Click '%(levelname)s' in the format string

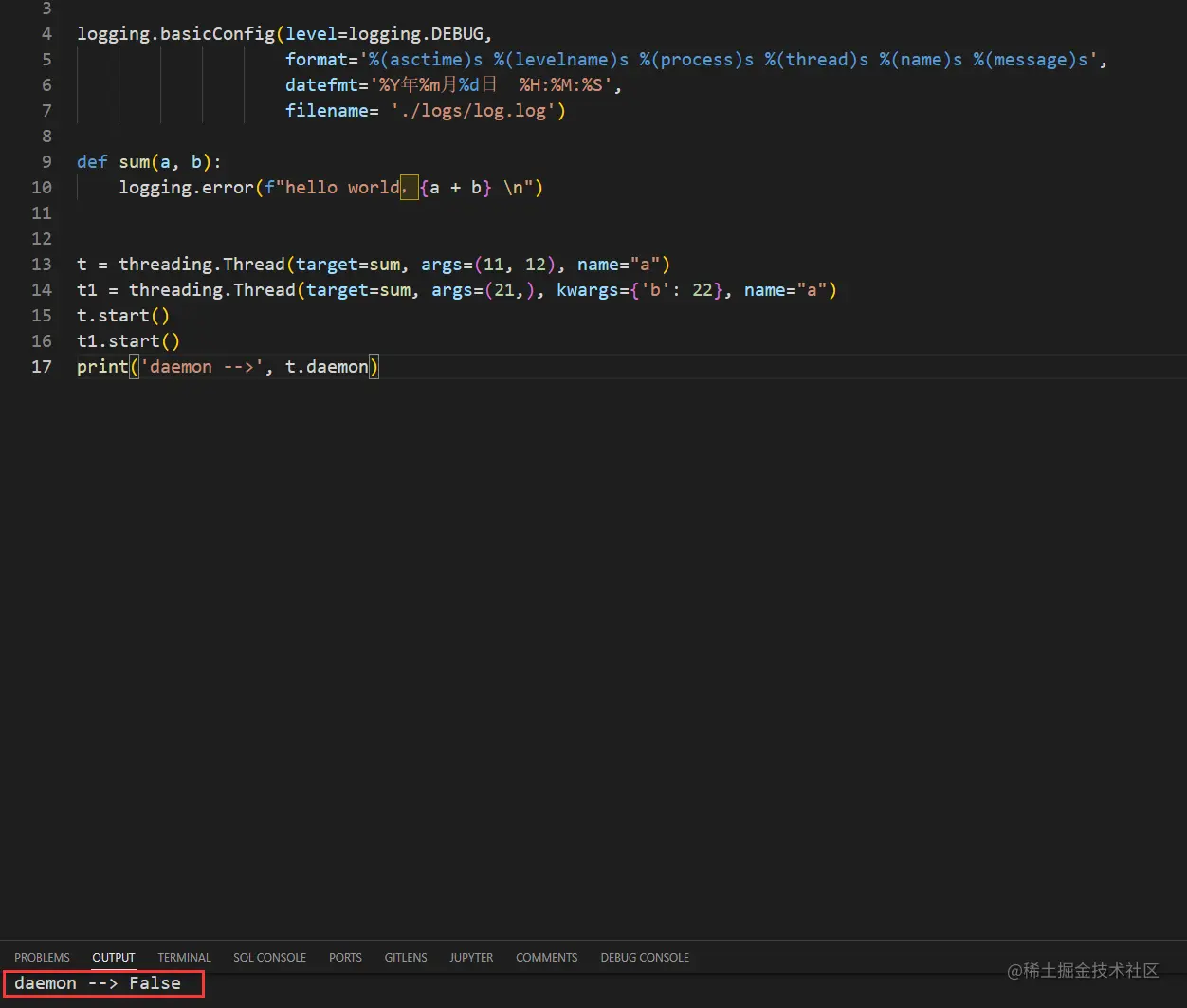tap(561, 60)
